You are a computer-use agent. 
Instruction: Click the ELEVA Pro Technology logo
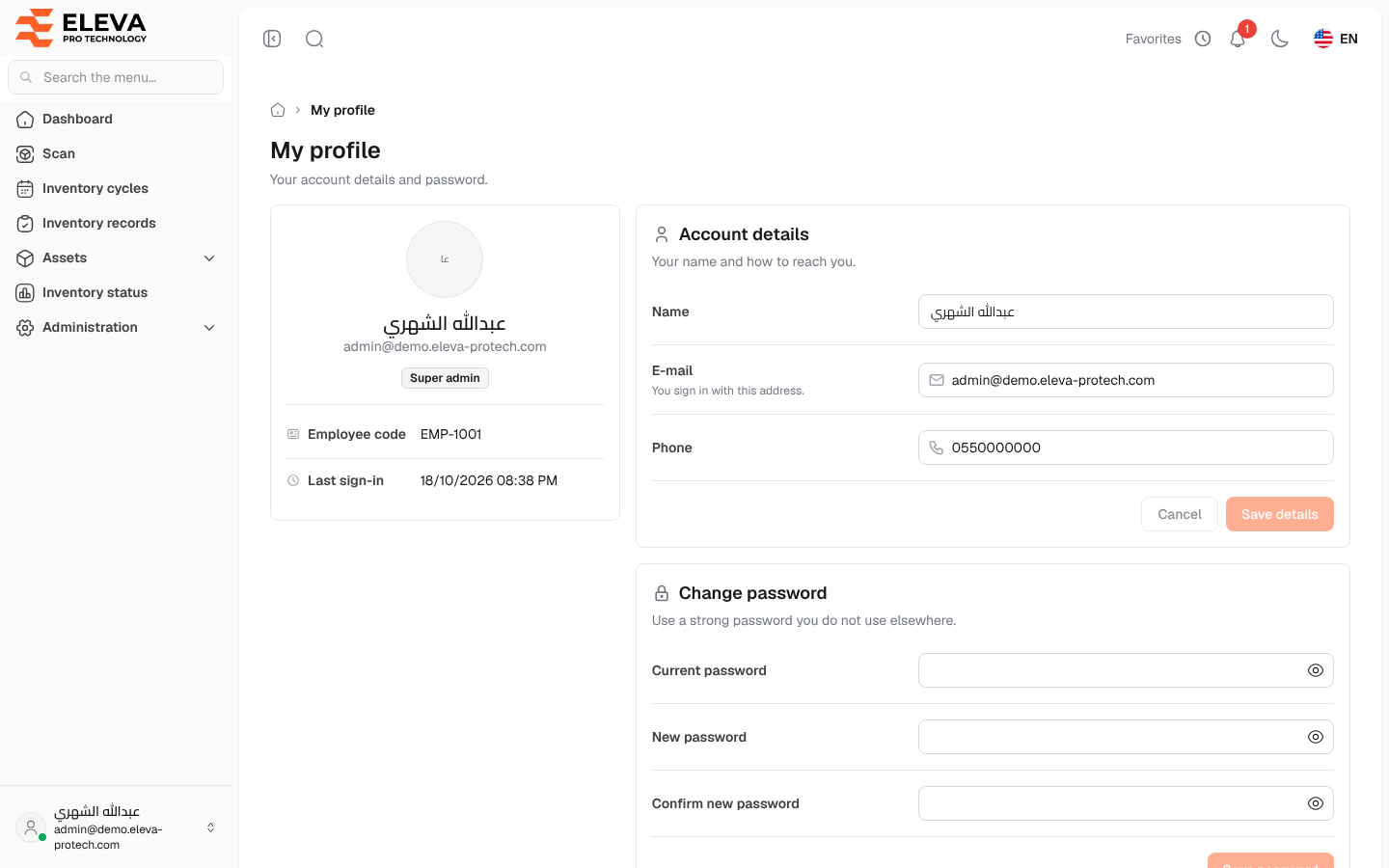click(81, 27)
